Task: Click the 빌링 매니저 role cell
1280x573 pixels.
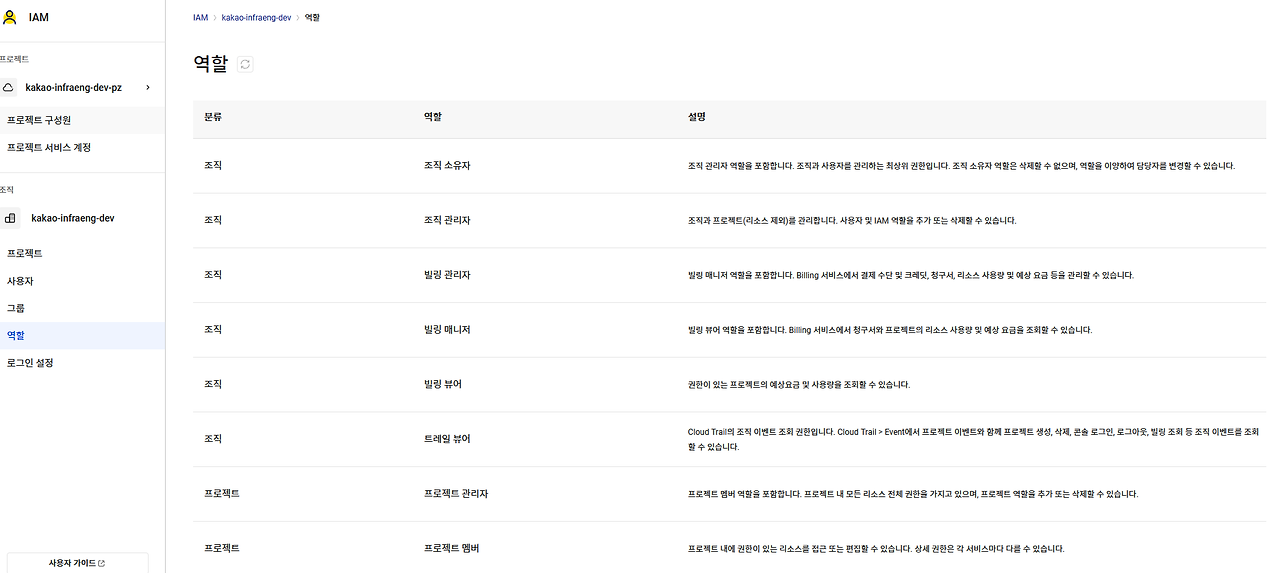Action: click(x=447, y=330)
